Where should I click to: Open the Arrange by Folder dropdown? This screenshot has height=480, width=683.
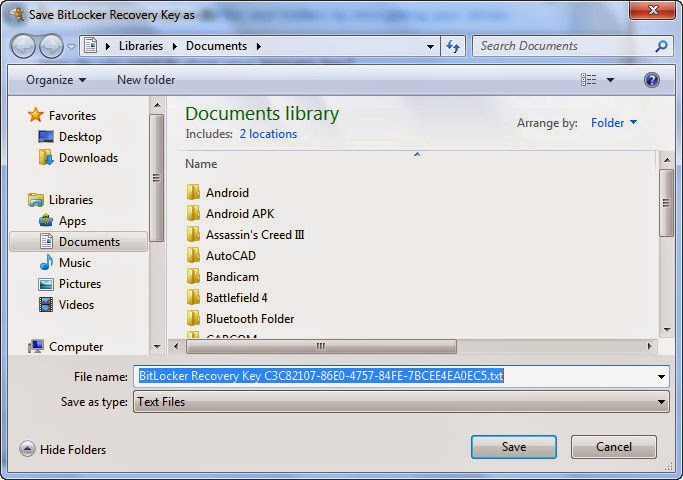(614, 123)
